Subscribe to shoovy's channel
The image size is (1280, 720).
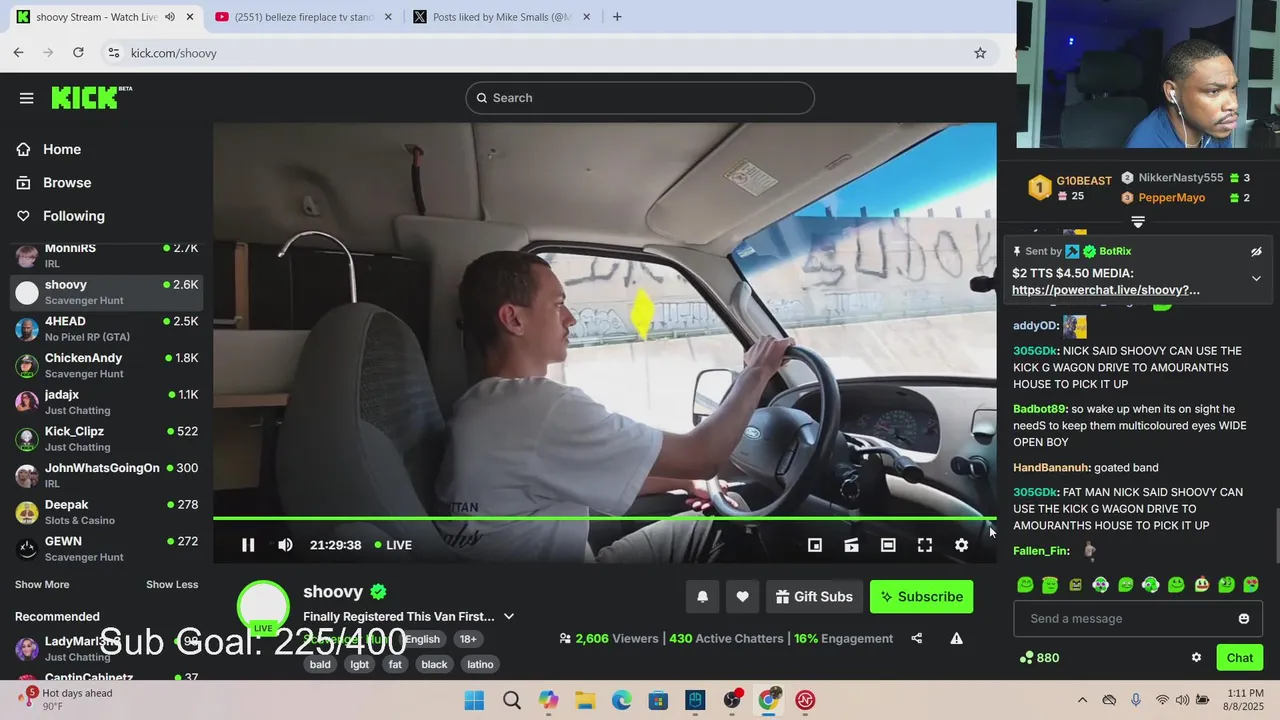pos(921,597)
